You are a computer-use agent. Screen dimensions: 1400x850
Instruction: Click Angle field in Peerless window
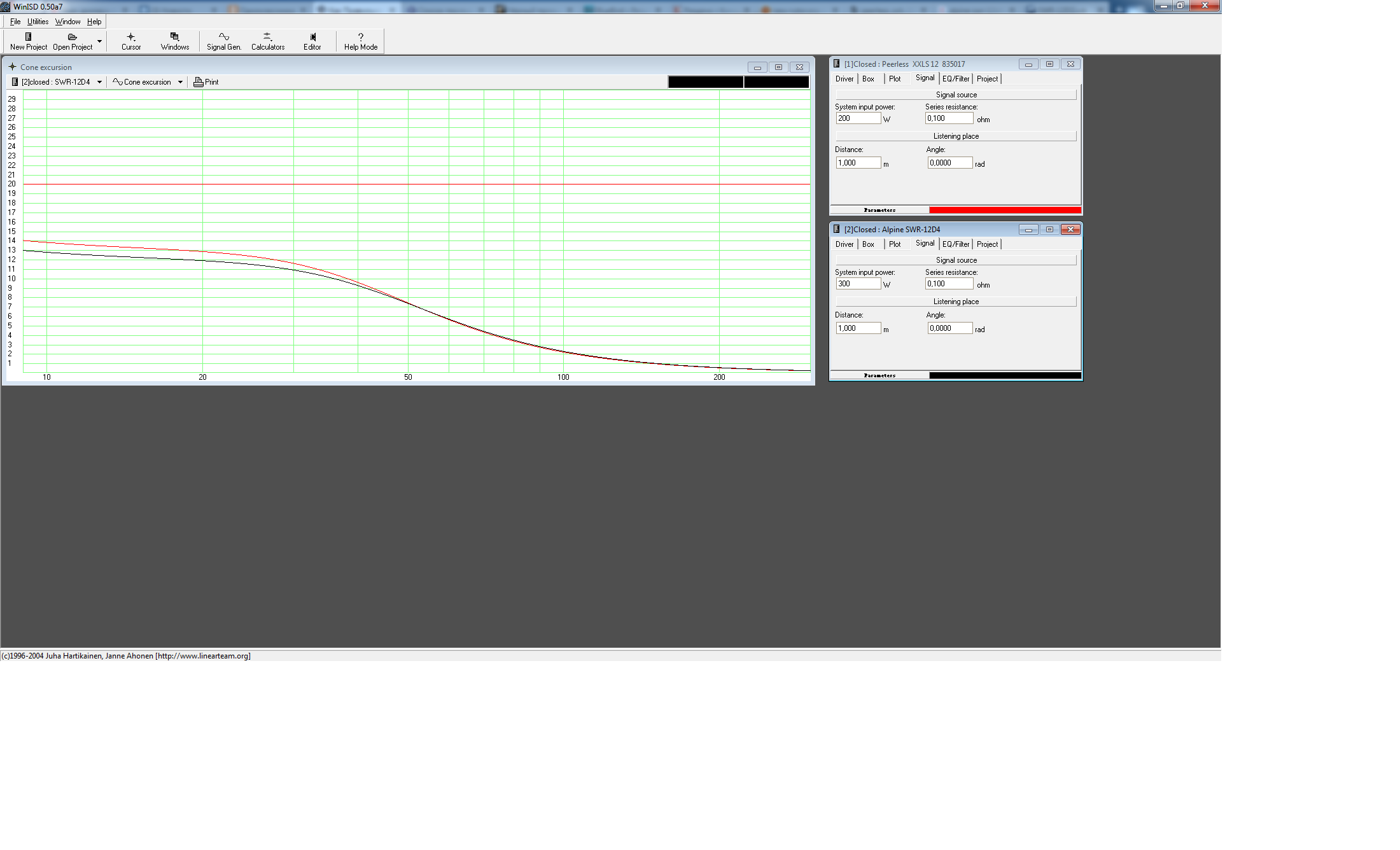point(950,163)
